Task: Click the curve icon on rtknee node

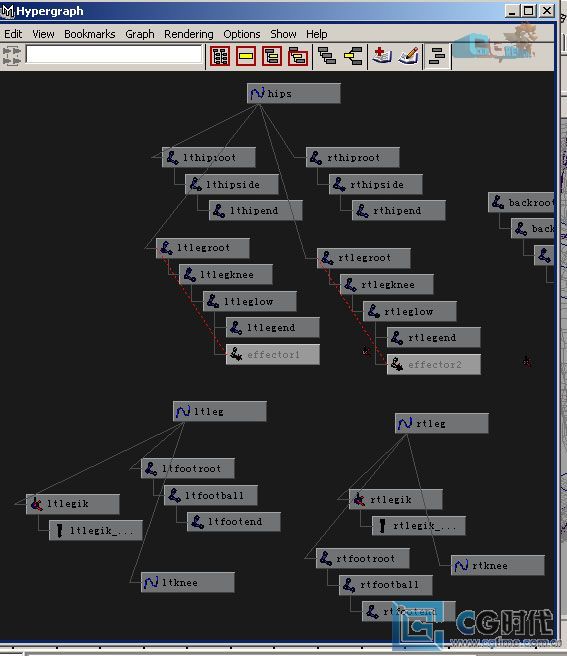Action: click(x=461, y=566)
